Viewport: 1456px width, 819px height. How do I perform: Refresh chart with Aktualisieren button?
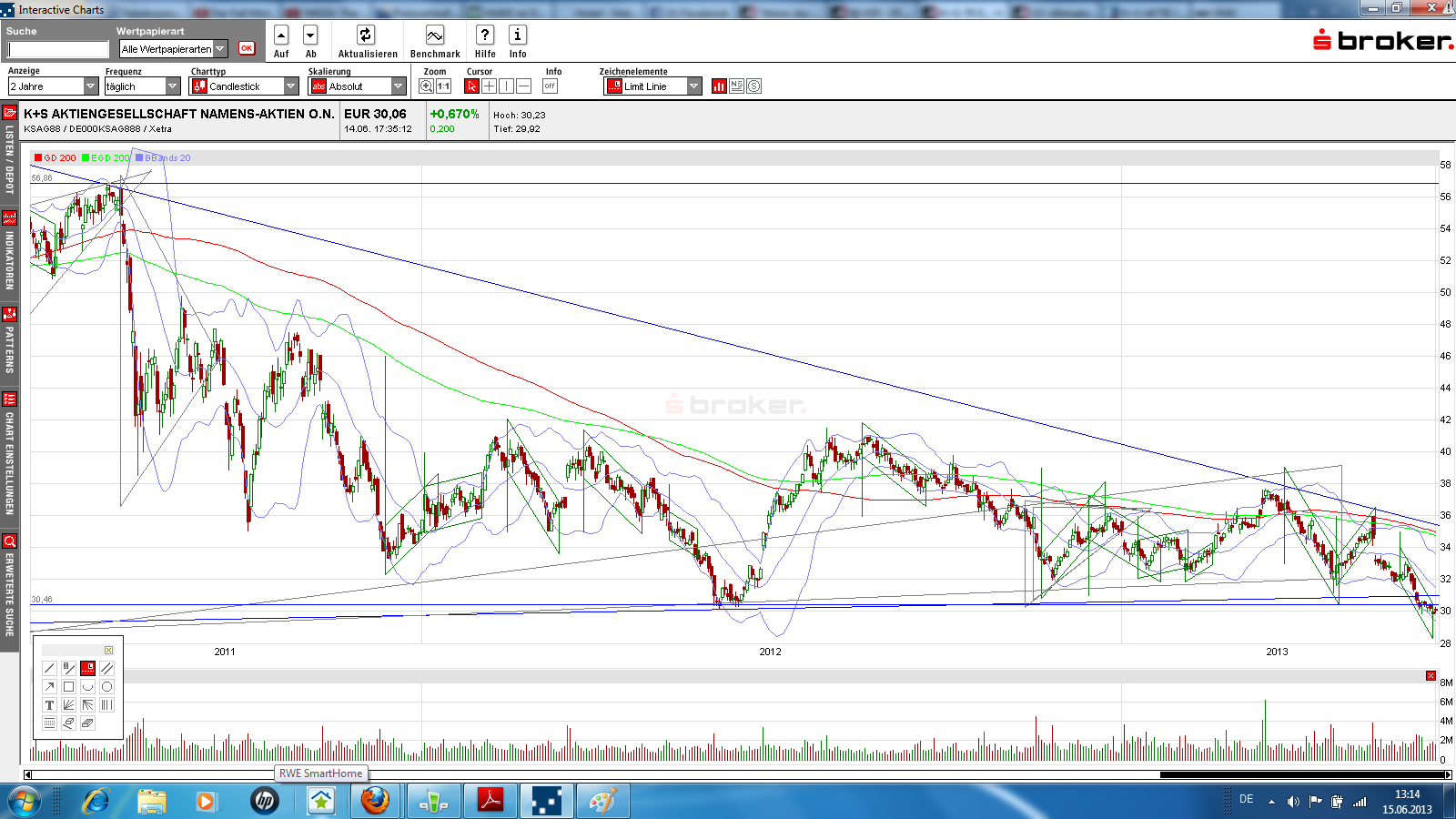(x=366, y=35)
